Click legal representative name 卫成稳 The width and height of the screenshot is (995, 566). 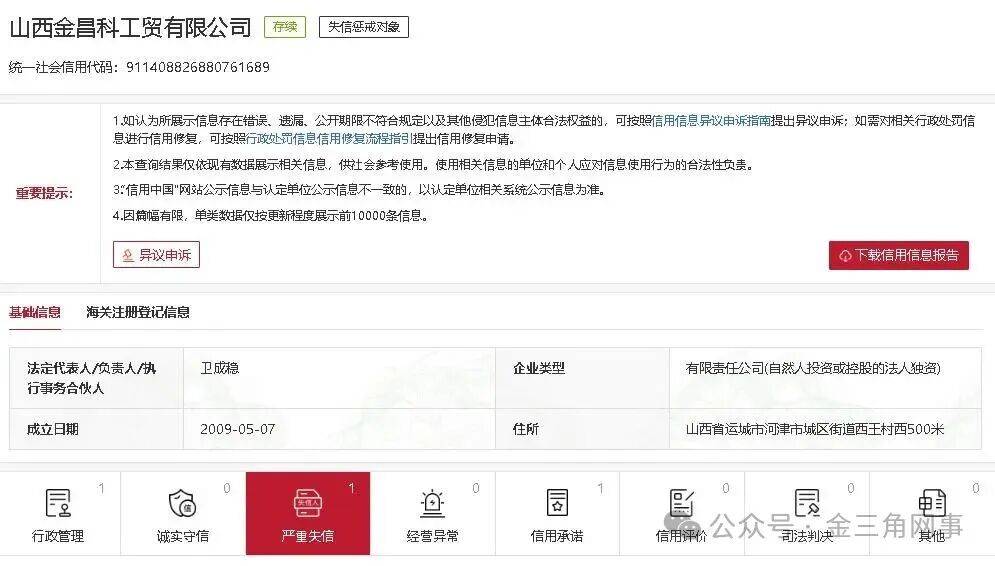click(220, 368)
